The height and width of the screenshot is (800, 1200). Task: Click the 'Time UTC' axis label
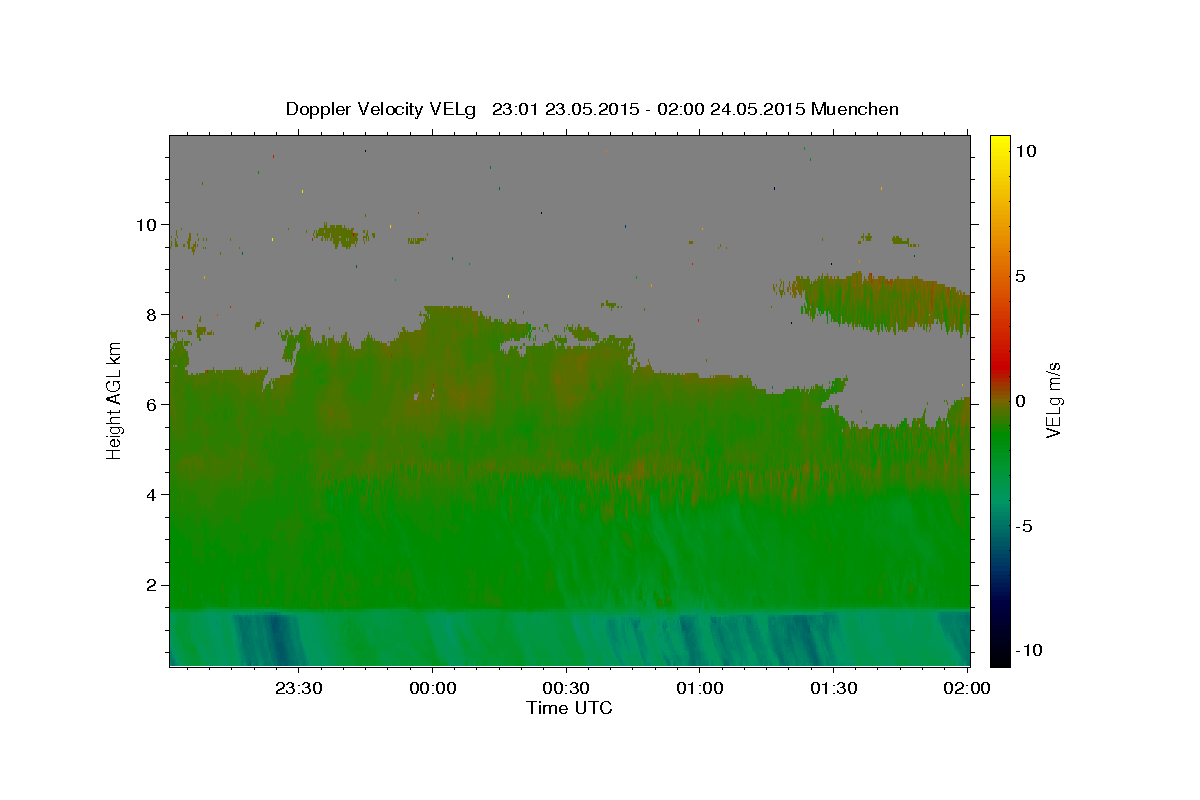(x=569, y=708)
